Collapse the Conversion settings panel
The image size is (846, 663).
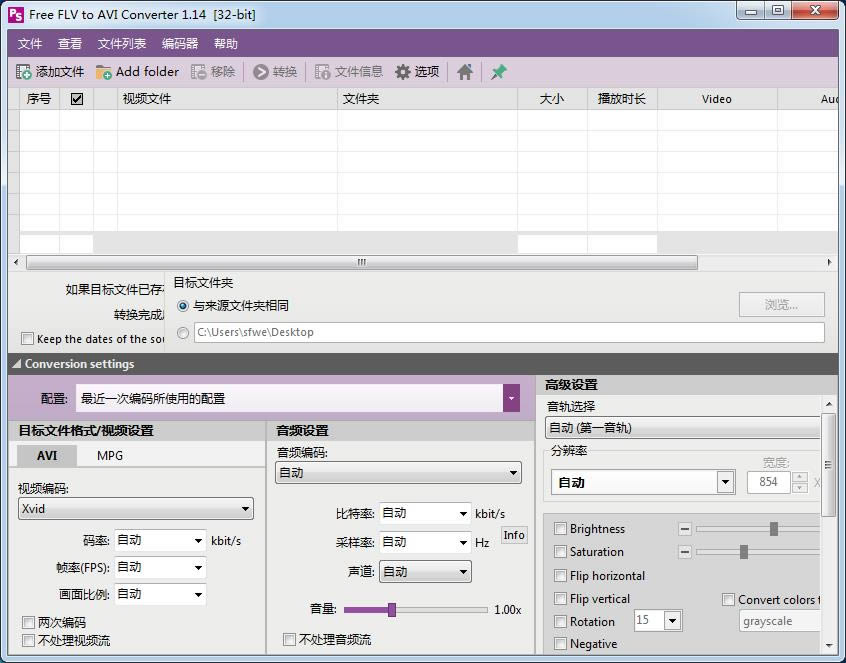17,364
